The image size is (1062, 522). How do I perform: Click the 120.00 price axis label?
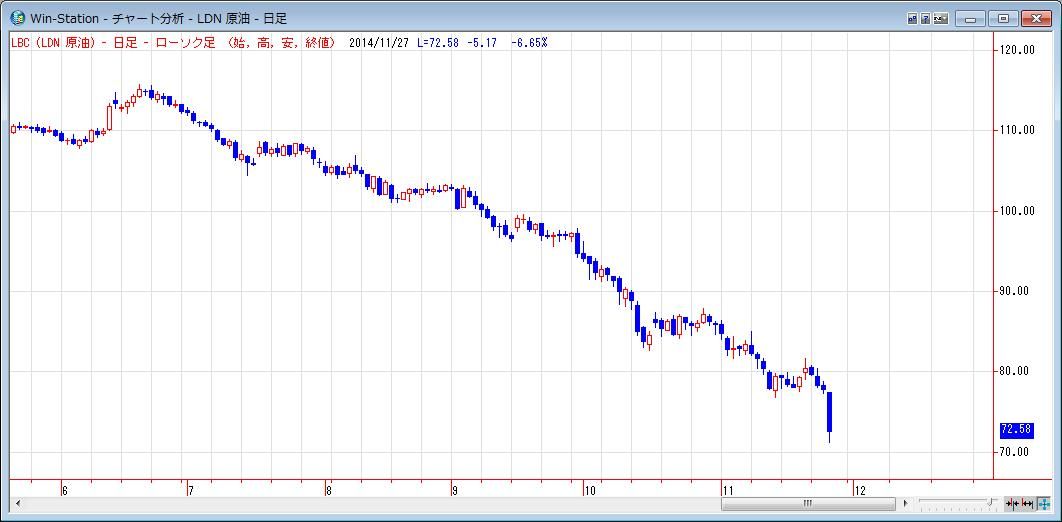(1015, 50)
